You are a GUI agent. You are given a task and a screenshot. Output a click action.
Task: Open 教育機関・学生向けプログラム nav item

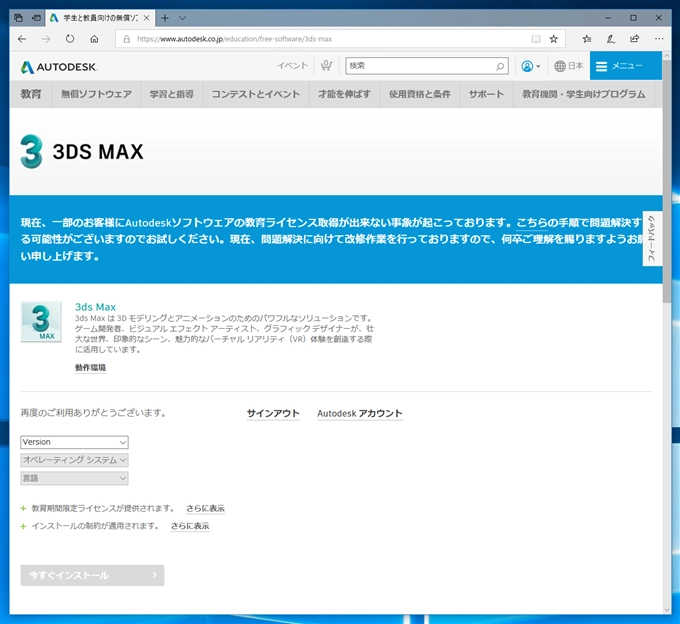(584, 94)
